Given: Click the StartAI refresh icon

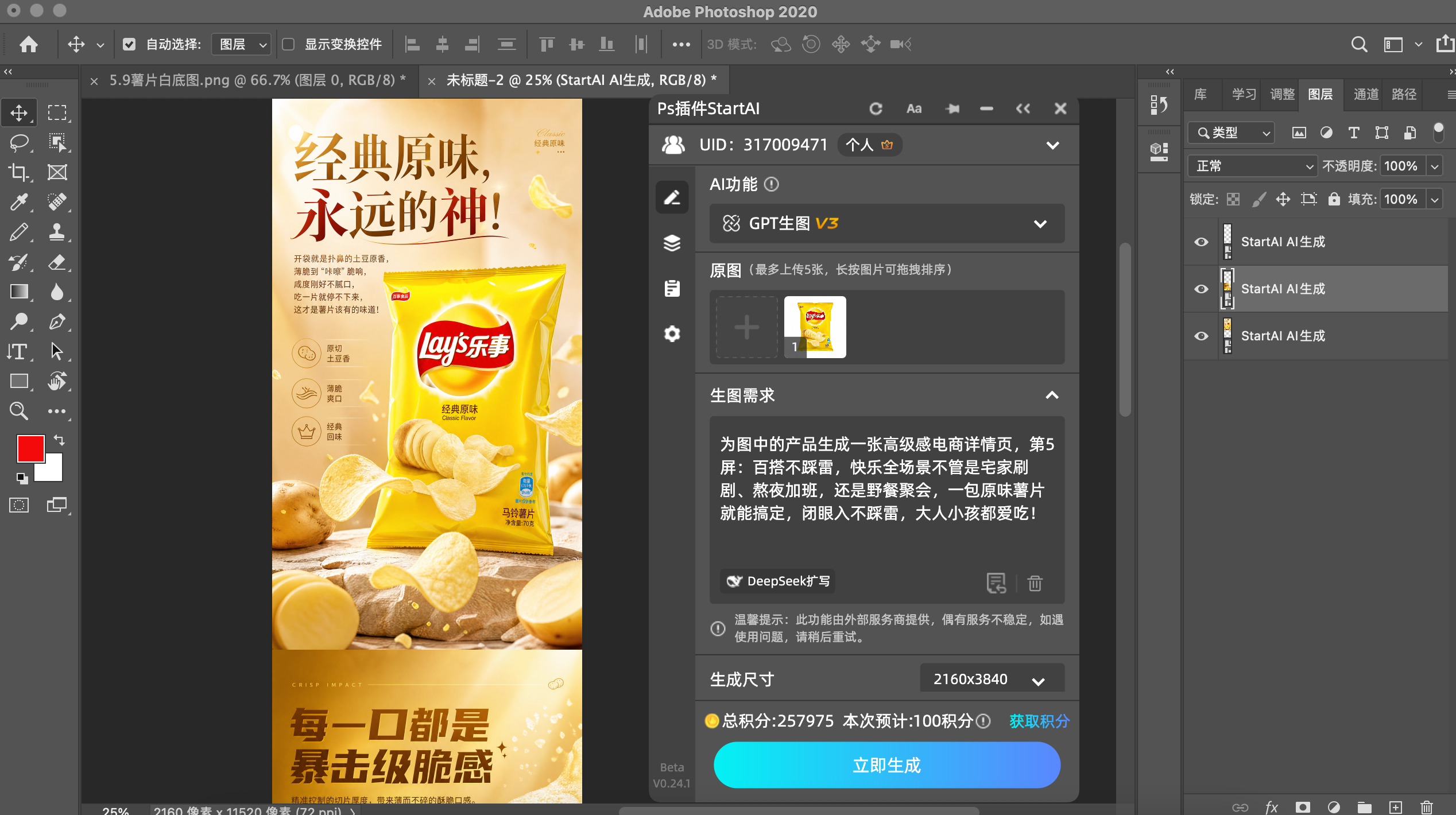Looking at the screenshot, I should [x=876, y=108].
